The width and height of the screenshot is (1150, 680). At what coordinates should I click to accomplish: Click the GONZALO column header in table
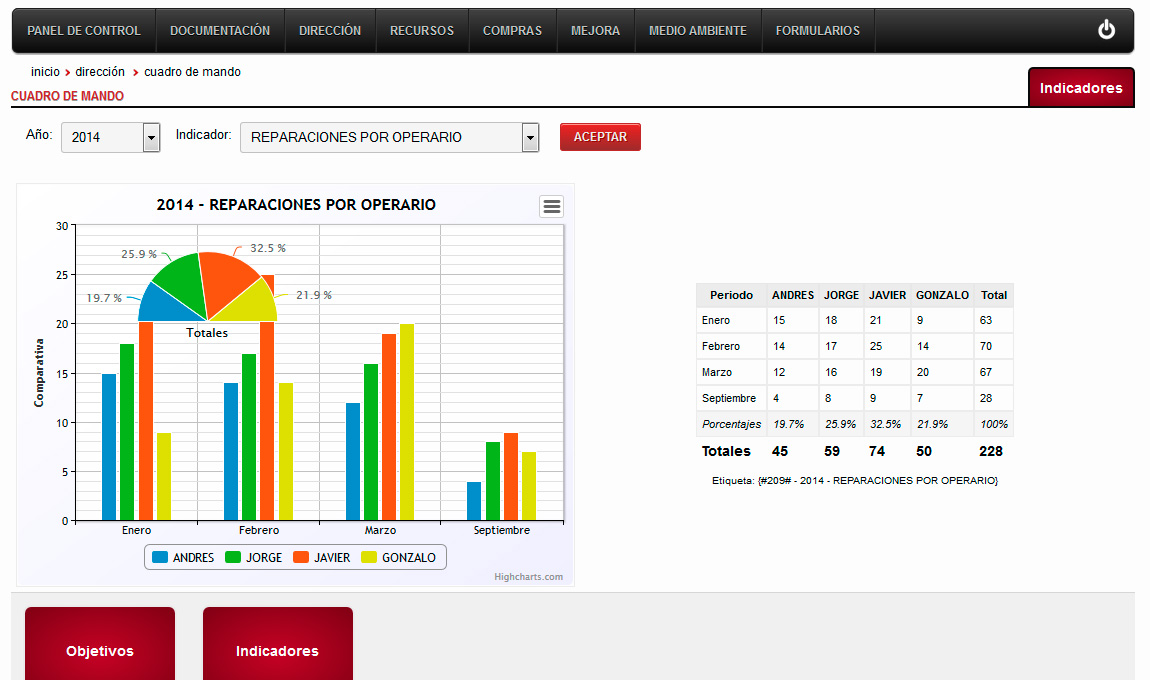942,295
